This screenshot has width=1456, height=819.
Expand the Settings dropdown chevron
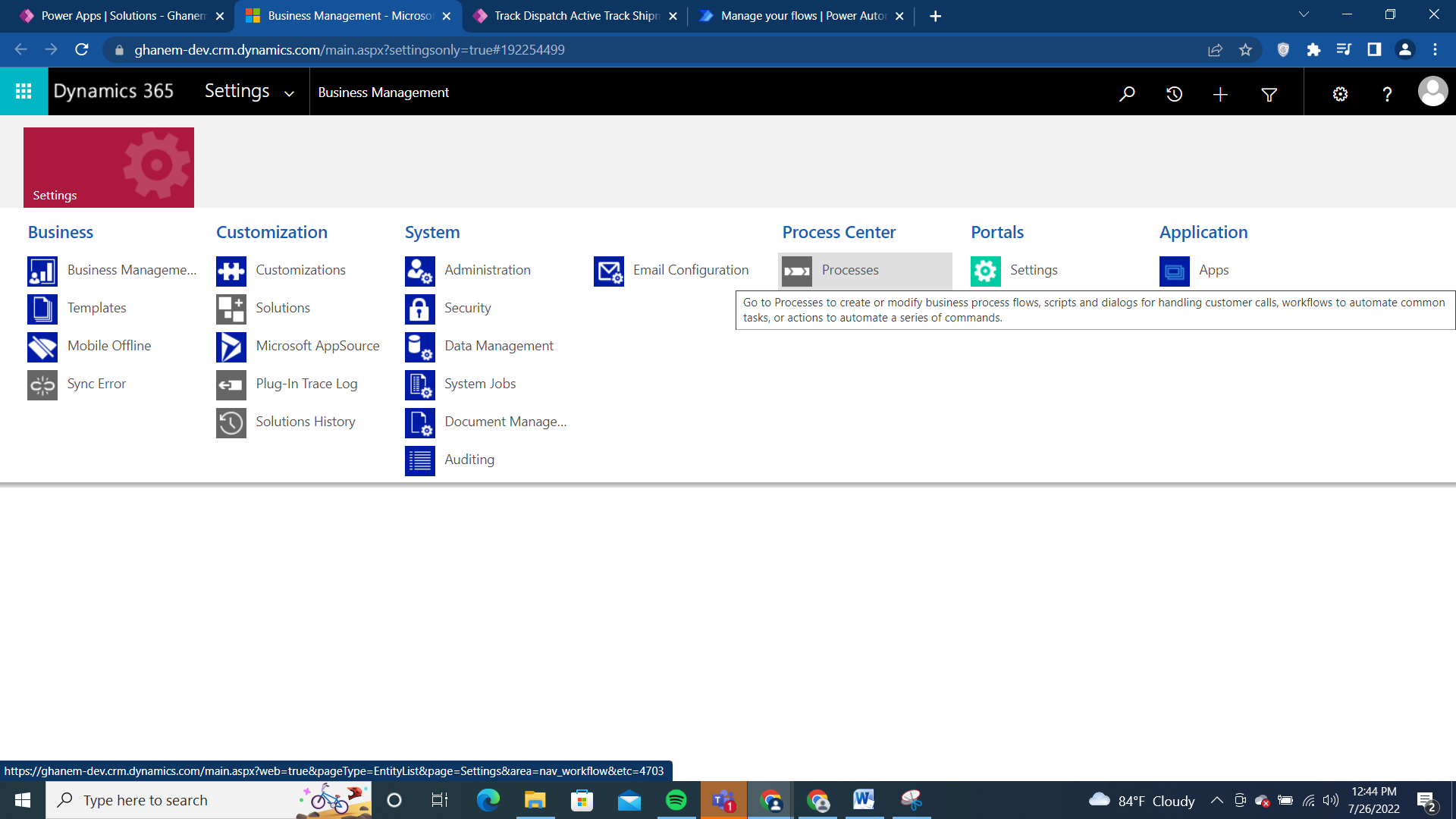click(289, 94)
